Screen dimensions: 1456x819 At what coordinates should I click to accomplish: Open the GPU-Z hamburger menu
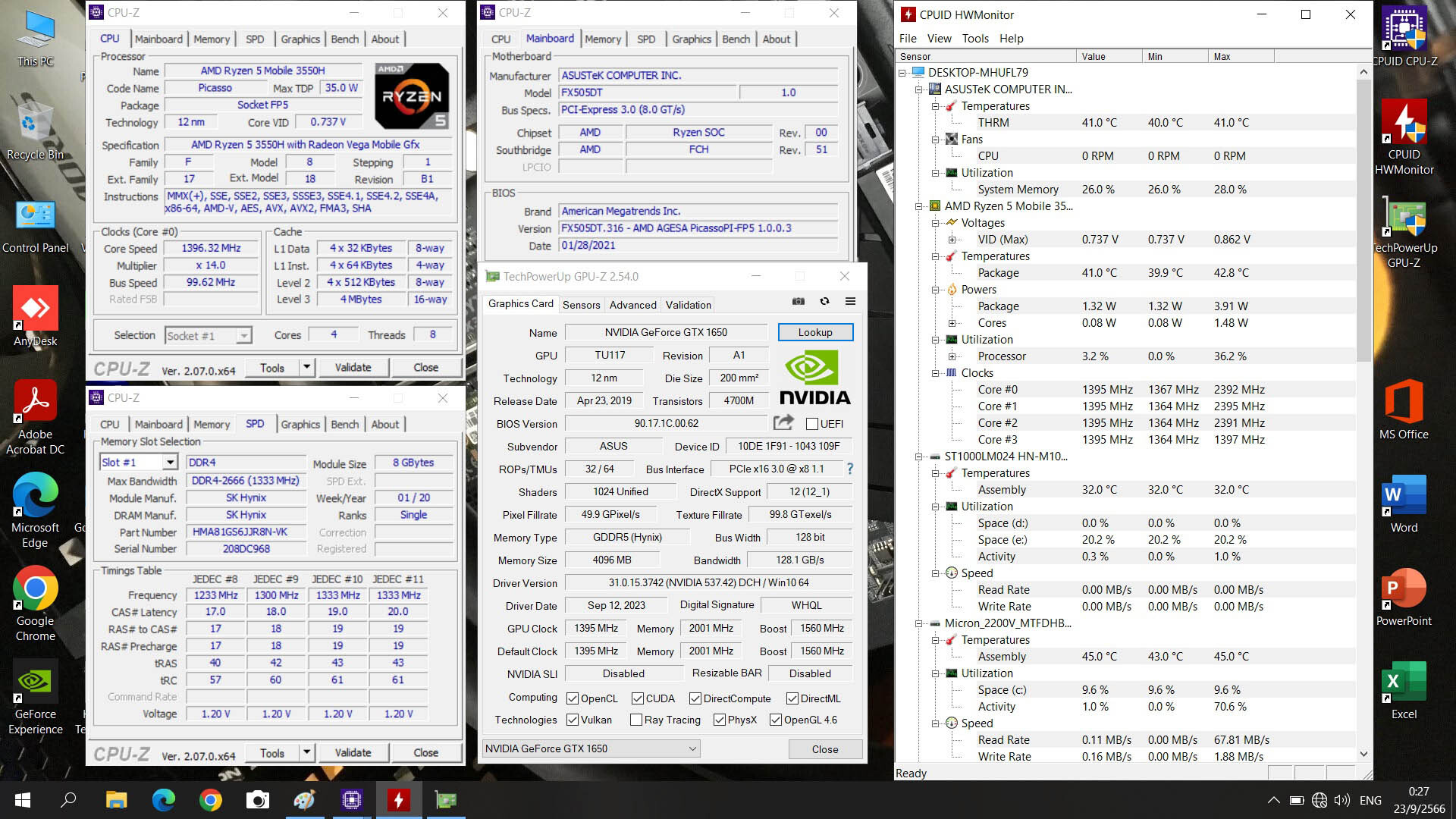pyautogui.click(x=850, y=302)
